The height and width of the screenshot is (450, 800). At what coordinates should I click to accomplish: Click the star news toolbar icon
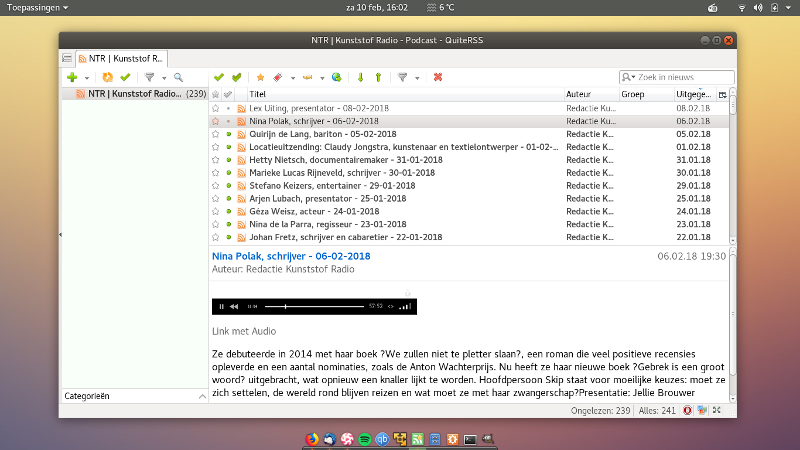click(260, 77)
